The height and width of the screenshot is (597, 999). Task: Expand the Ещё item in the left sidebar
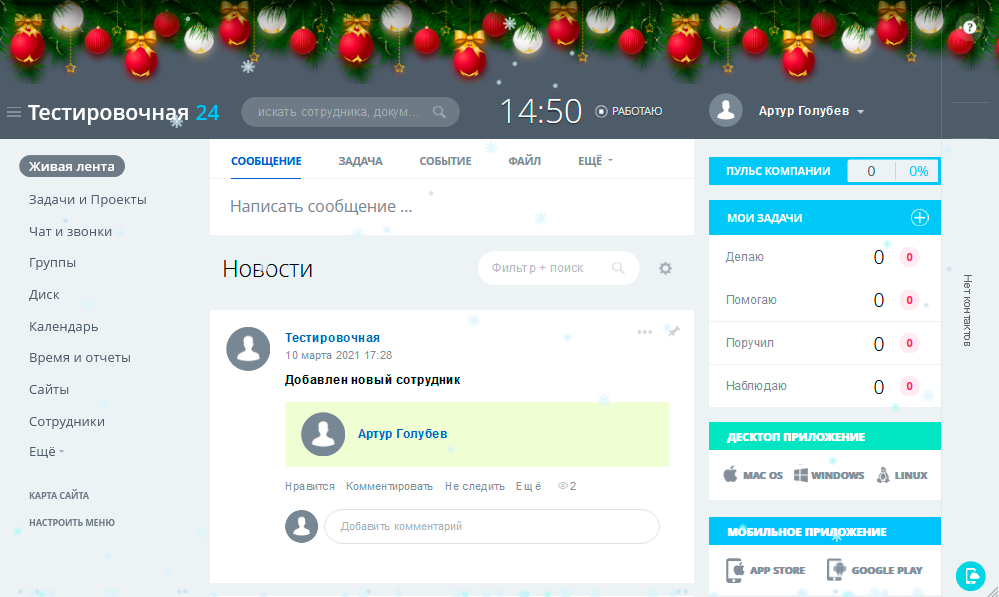point(40,452)
